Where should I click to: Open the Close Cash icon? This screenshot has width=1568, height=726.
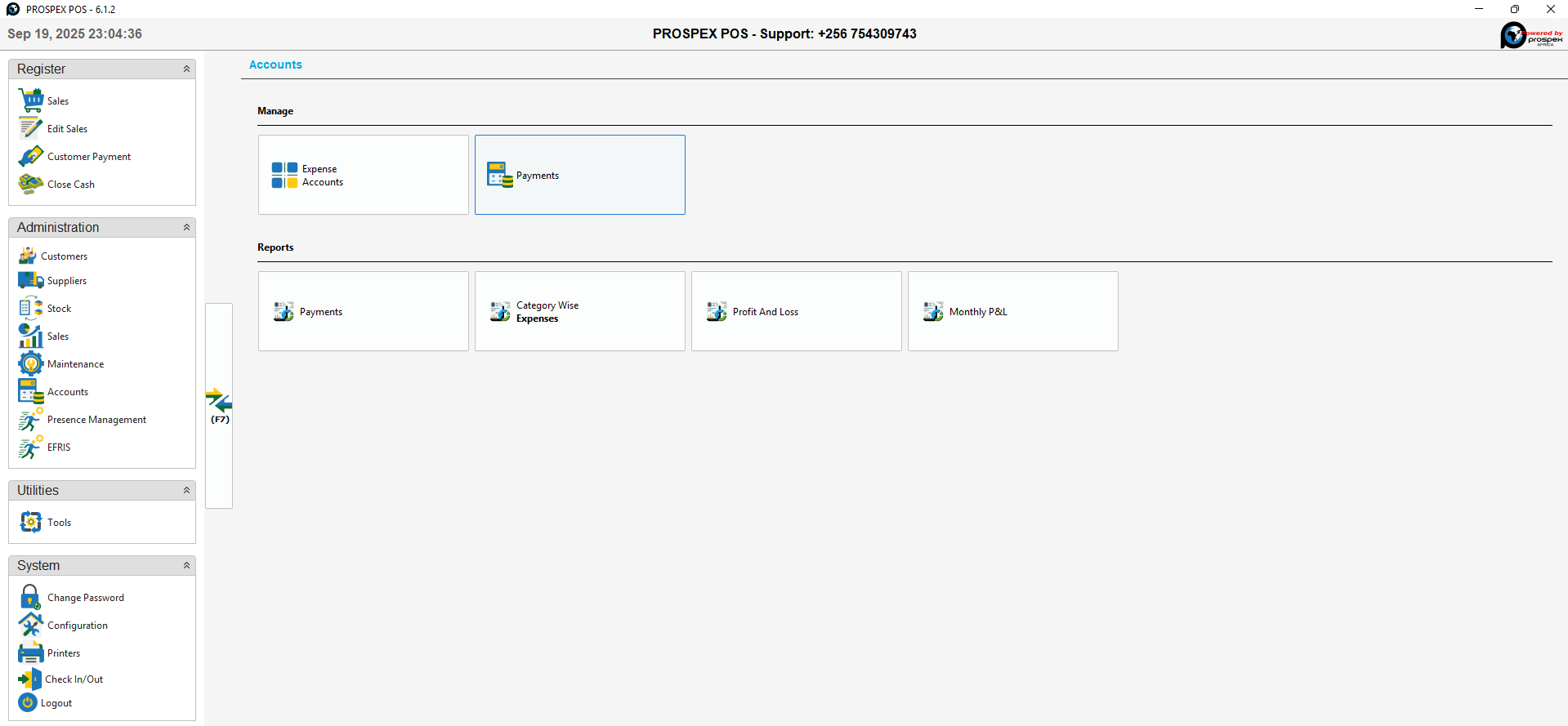(31, 184)
